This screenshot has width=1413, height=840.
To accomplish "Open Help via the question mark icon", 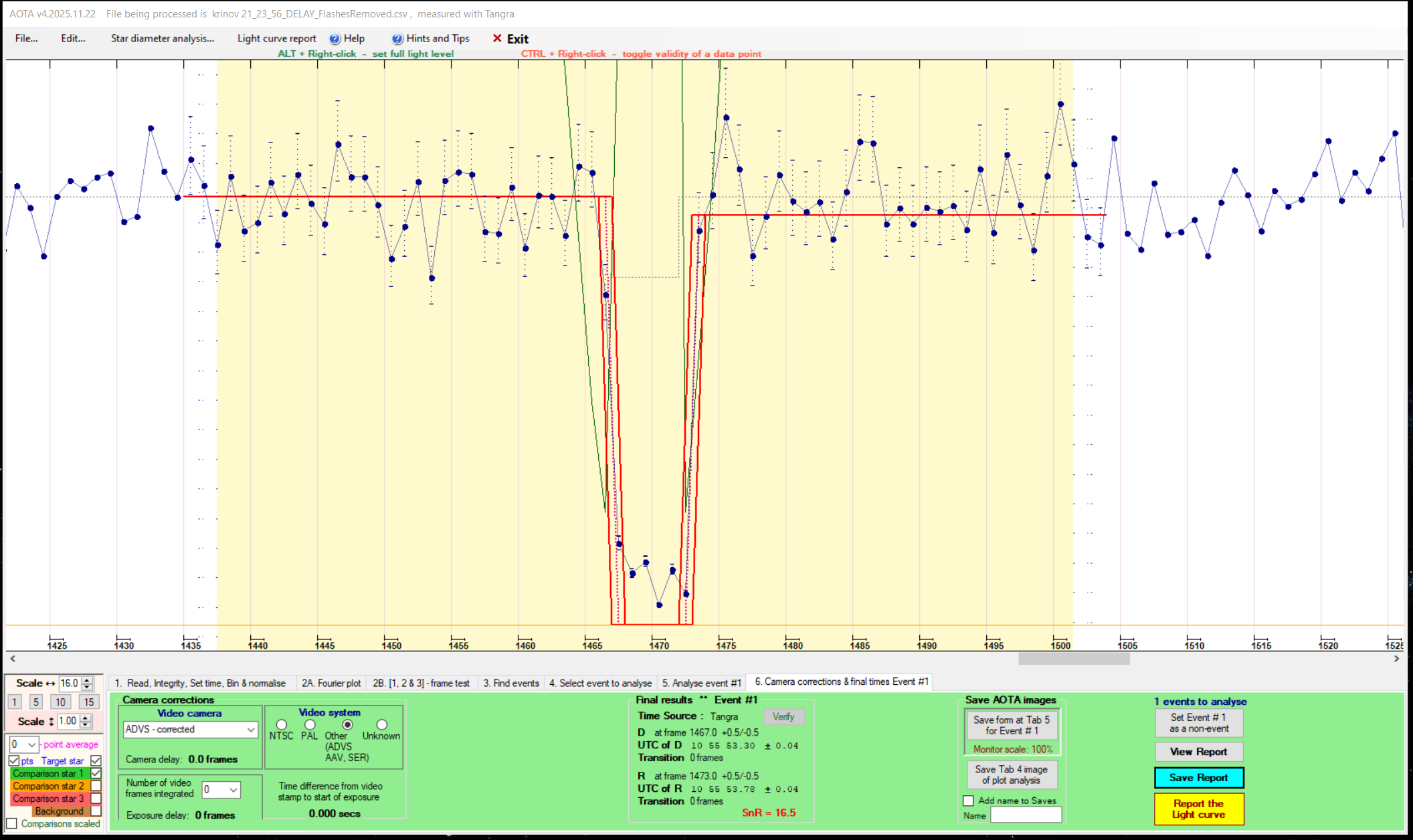I will 335,39.
